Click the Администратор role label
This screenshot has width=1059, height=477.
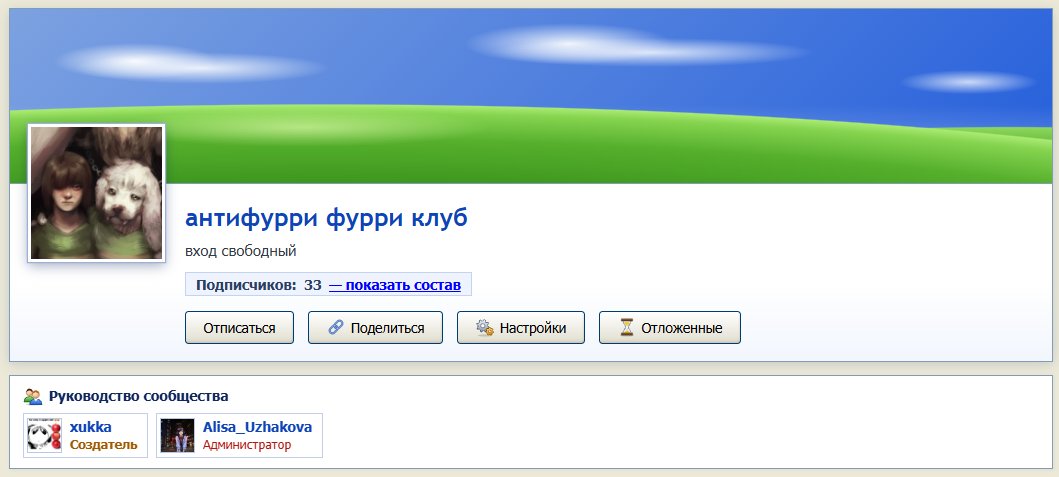point(247,445)
